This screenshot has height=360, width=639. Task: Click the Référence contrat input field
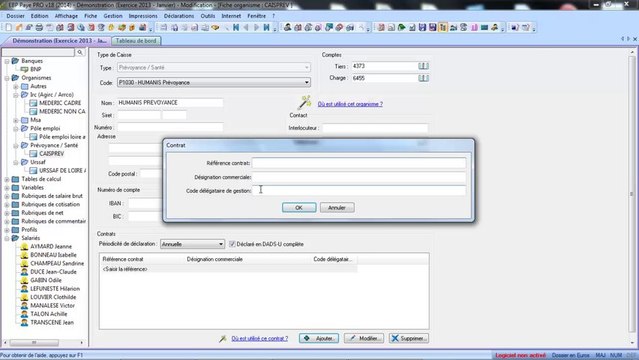(x=359, y=163)
